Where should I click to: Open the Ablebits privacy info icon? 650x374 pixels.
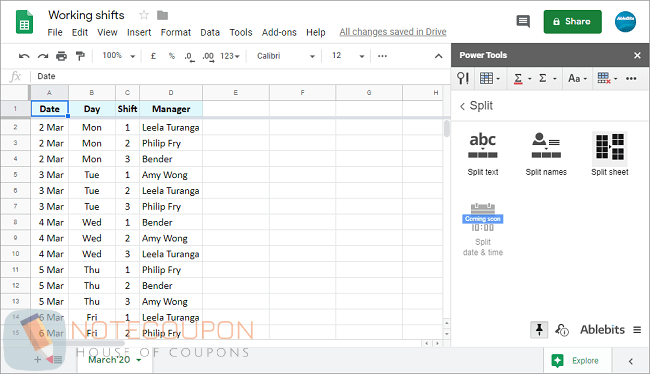(x=562, y=330)
